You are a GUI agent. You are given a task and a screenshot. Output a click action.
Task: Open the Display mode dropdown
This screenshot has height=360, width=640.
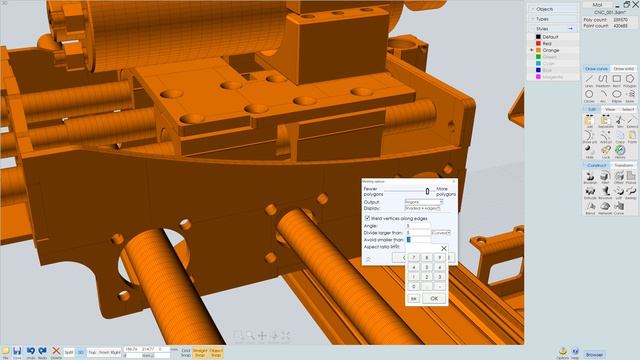point(422,208)
